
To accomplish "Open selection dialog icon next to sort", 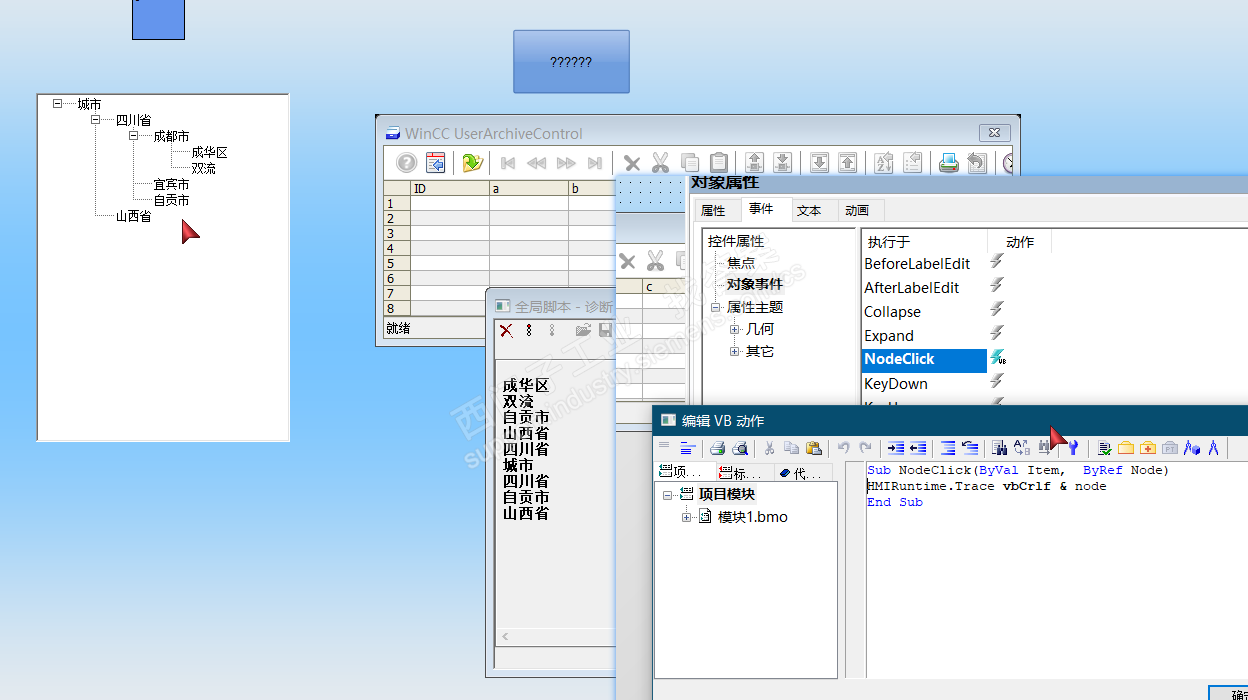I will click(912, 163).
